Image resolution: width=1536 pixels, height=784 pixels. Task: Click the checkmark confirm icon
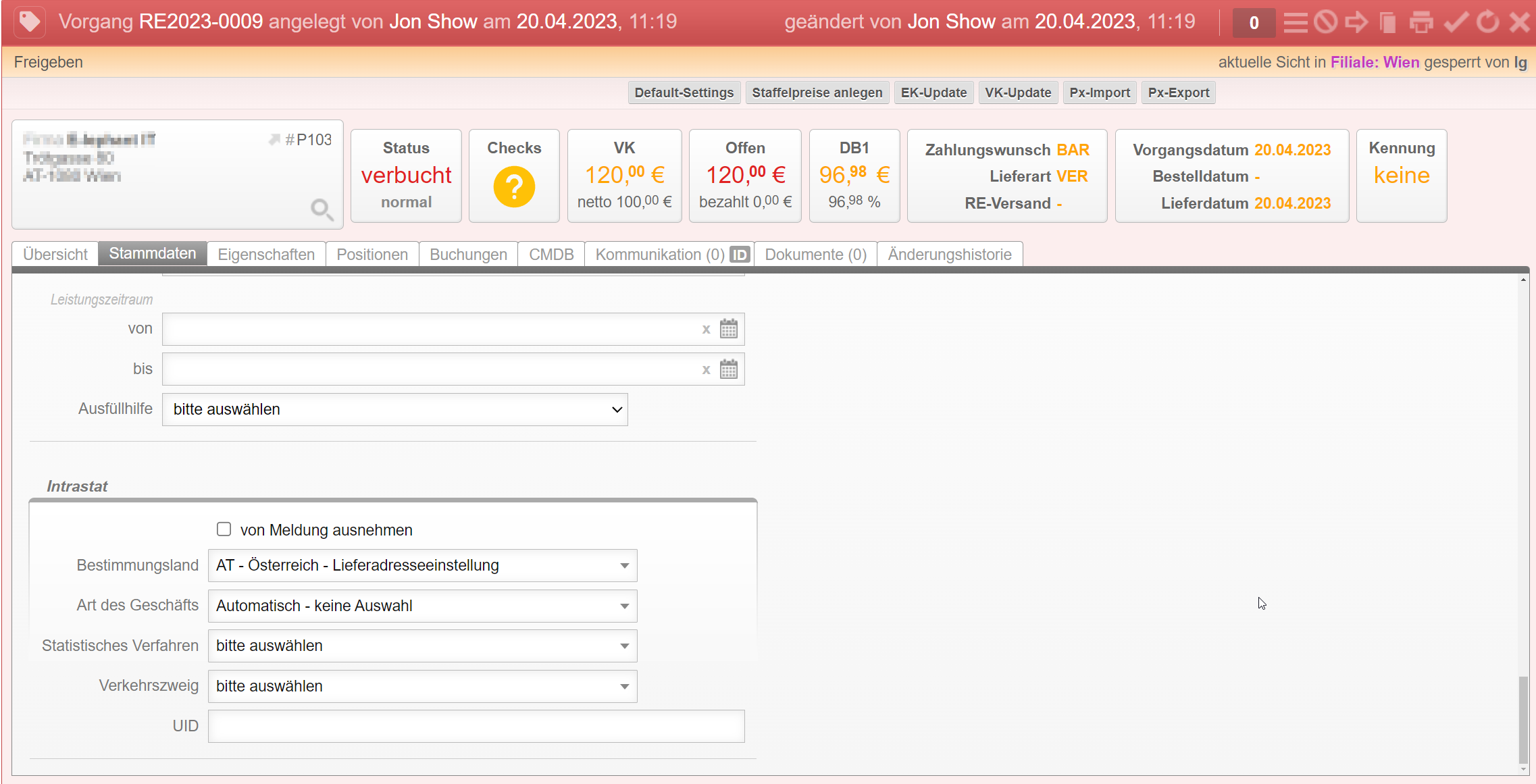pyautogui.click(x=1456, y=22)
